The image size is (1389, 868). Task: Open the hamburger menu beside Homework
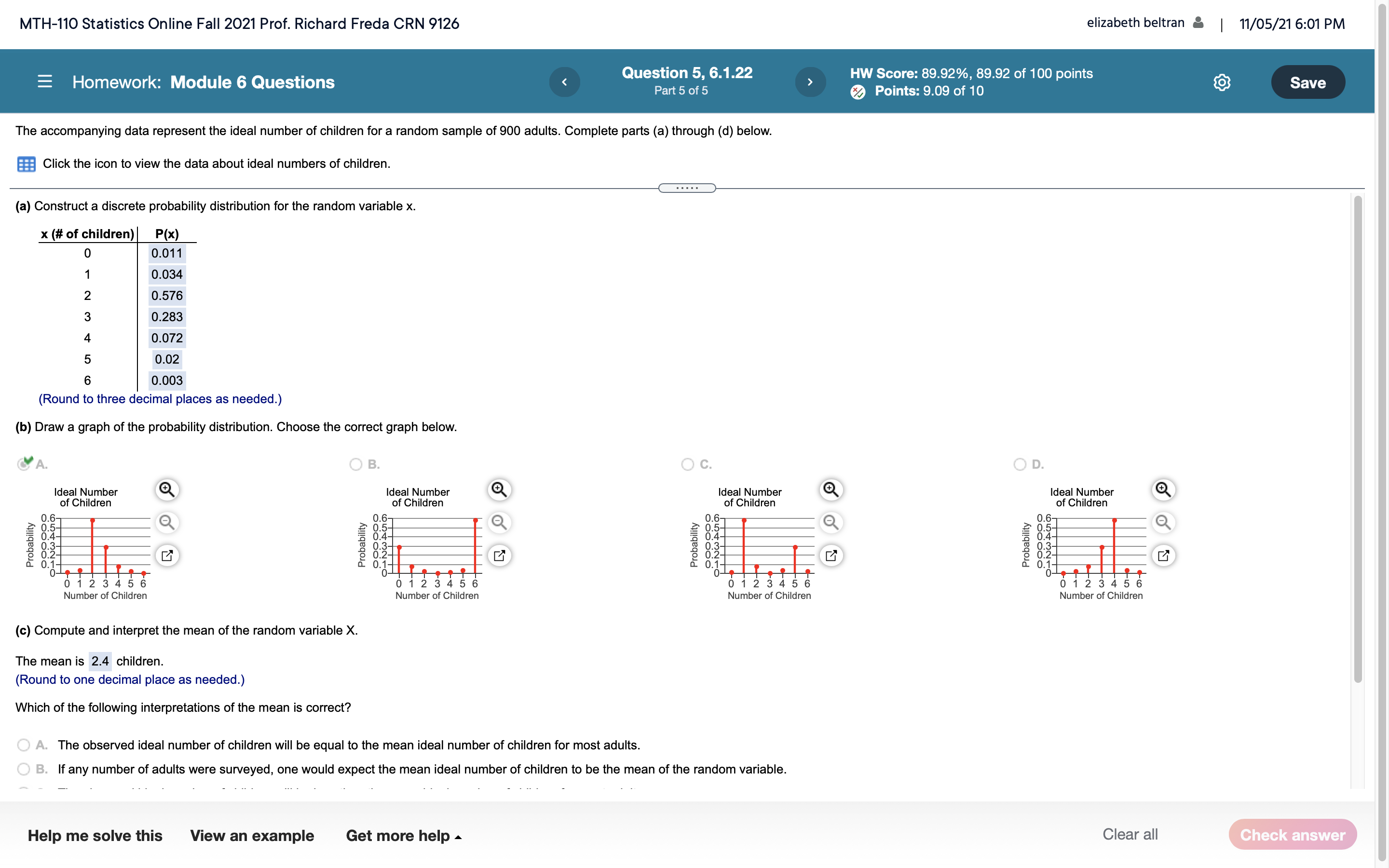44,81
